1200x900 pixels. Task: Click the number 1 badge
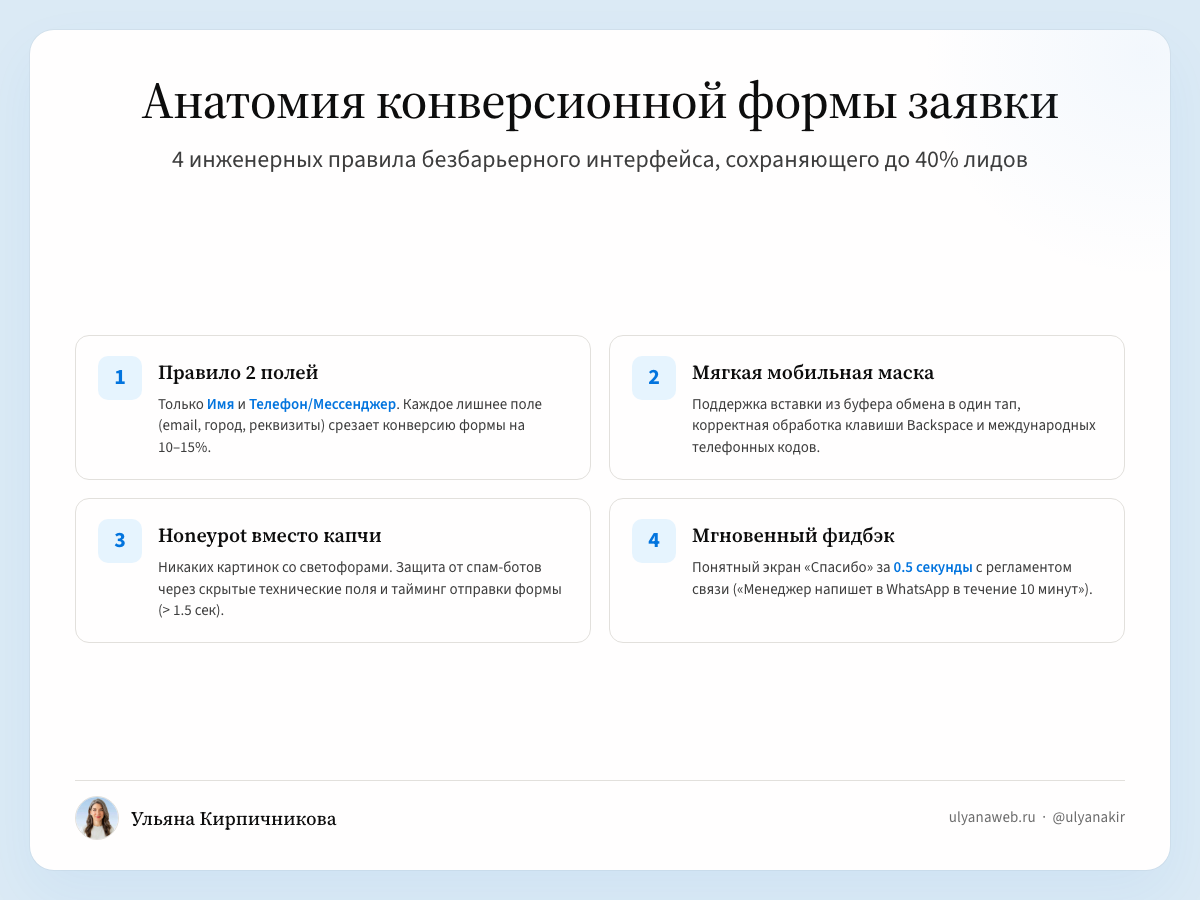point(120,378)
